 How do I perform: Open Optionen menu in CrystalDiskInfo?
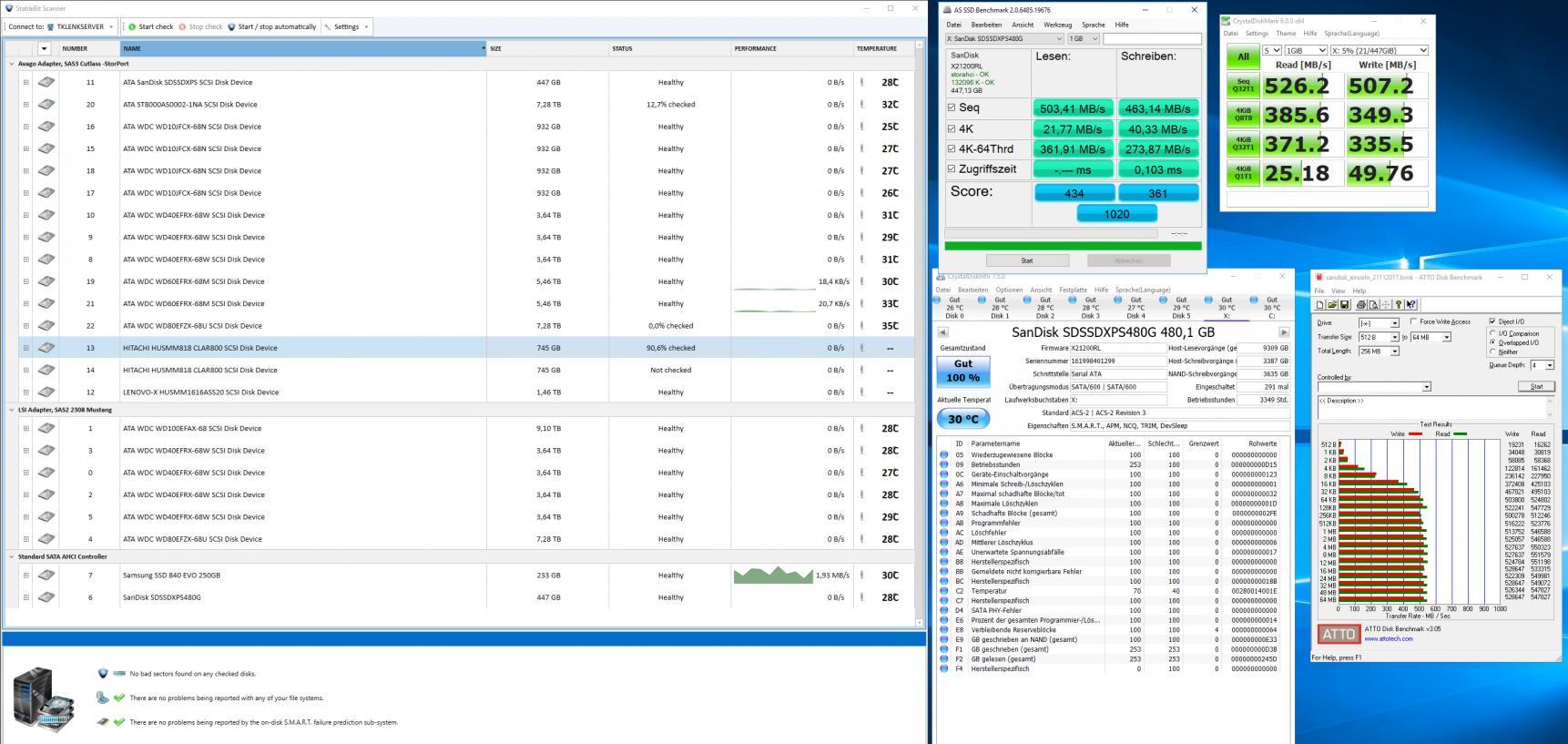point(1009,290)
